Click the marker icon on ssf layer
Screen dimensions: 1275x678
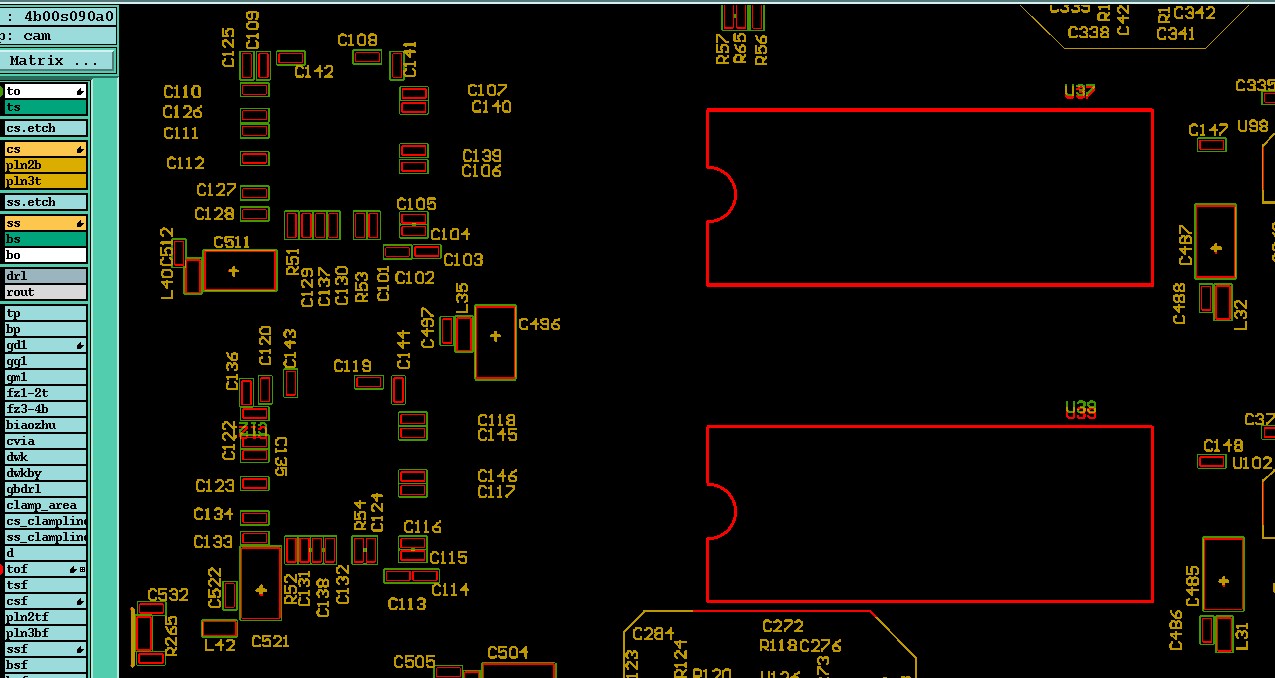tap(80, 649)
